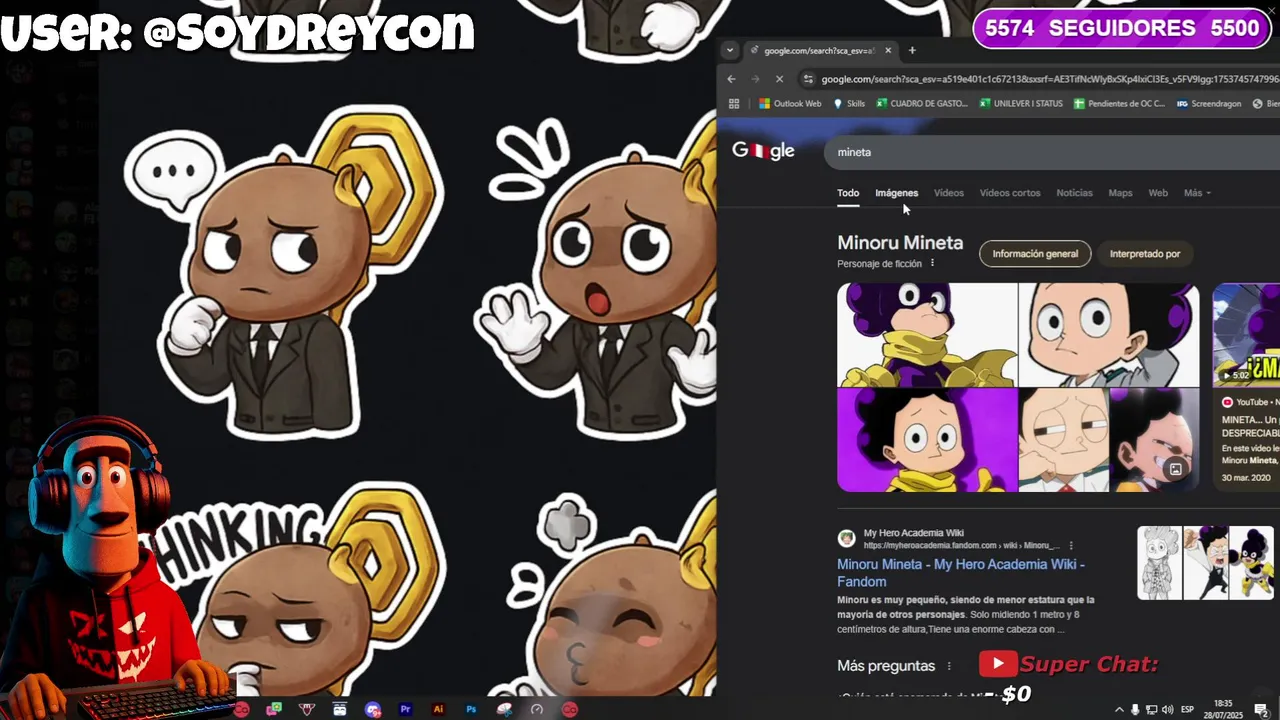Open Más preguntas options menu
The height and width of the screenshot is (720, 1280).
tap(949, 666)
